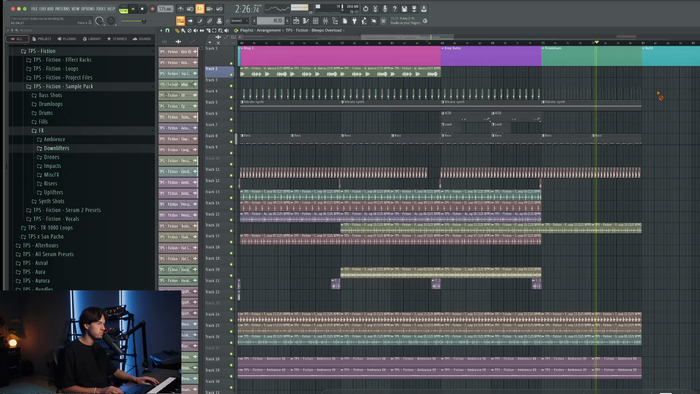
Task: Select the ALL browser tab
Action: pyautogui.click(x=17, y=39)
